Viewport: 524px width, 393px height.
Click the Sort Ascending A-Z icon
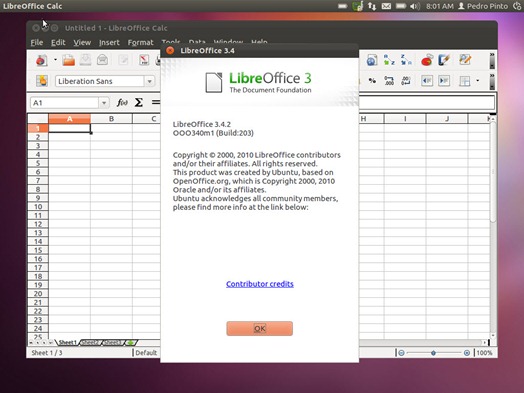389,60
